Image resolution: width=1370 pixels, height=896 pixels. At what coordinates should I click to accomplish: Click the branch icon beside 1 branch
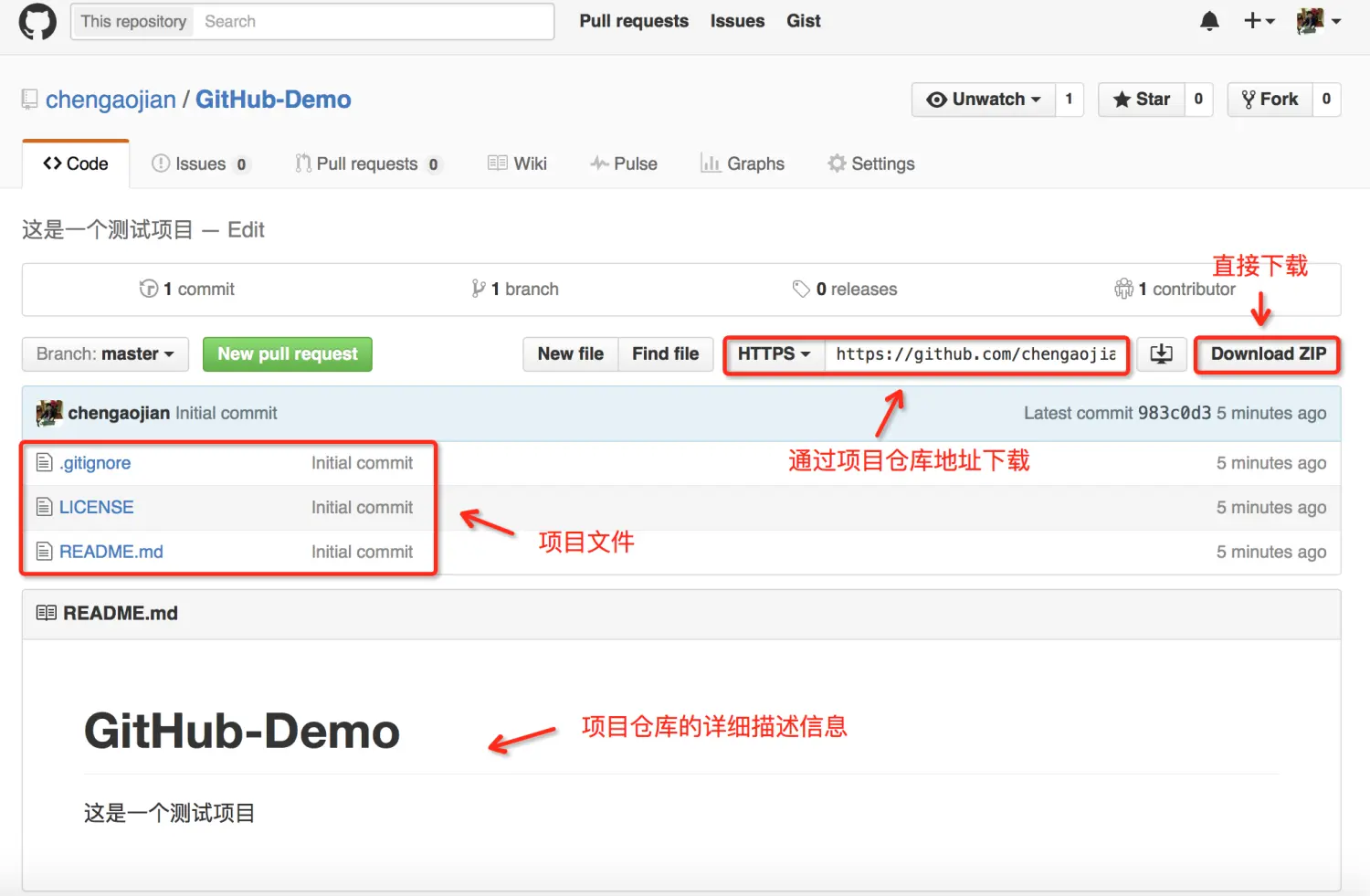(479, 289)
